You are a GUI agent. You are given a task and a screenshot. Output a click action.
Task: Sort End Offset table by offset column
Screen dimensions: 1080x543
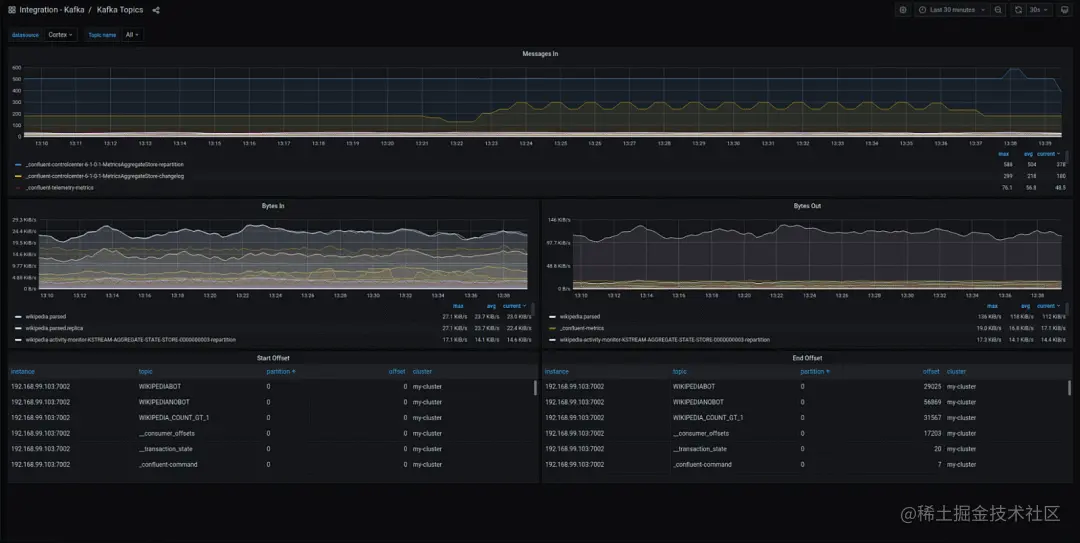(931, 371)
